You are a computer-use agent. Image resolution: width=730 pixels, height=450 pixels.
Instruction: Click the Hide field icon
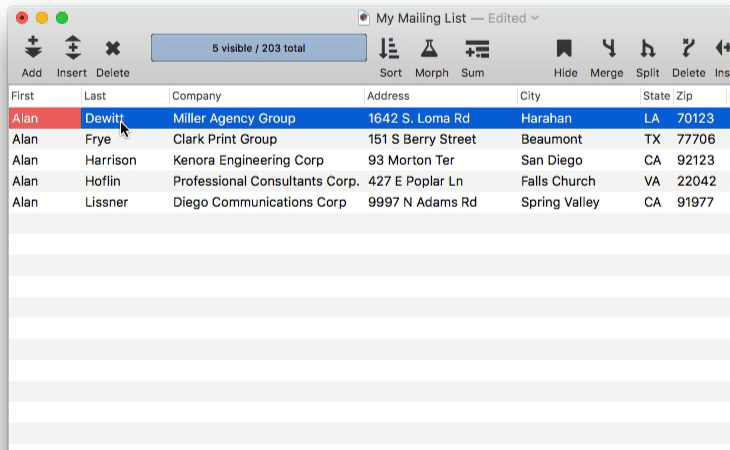tap(564, 48)
